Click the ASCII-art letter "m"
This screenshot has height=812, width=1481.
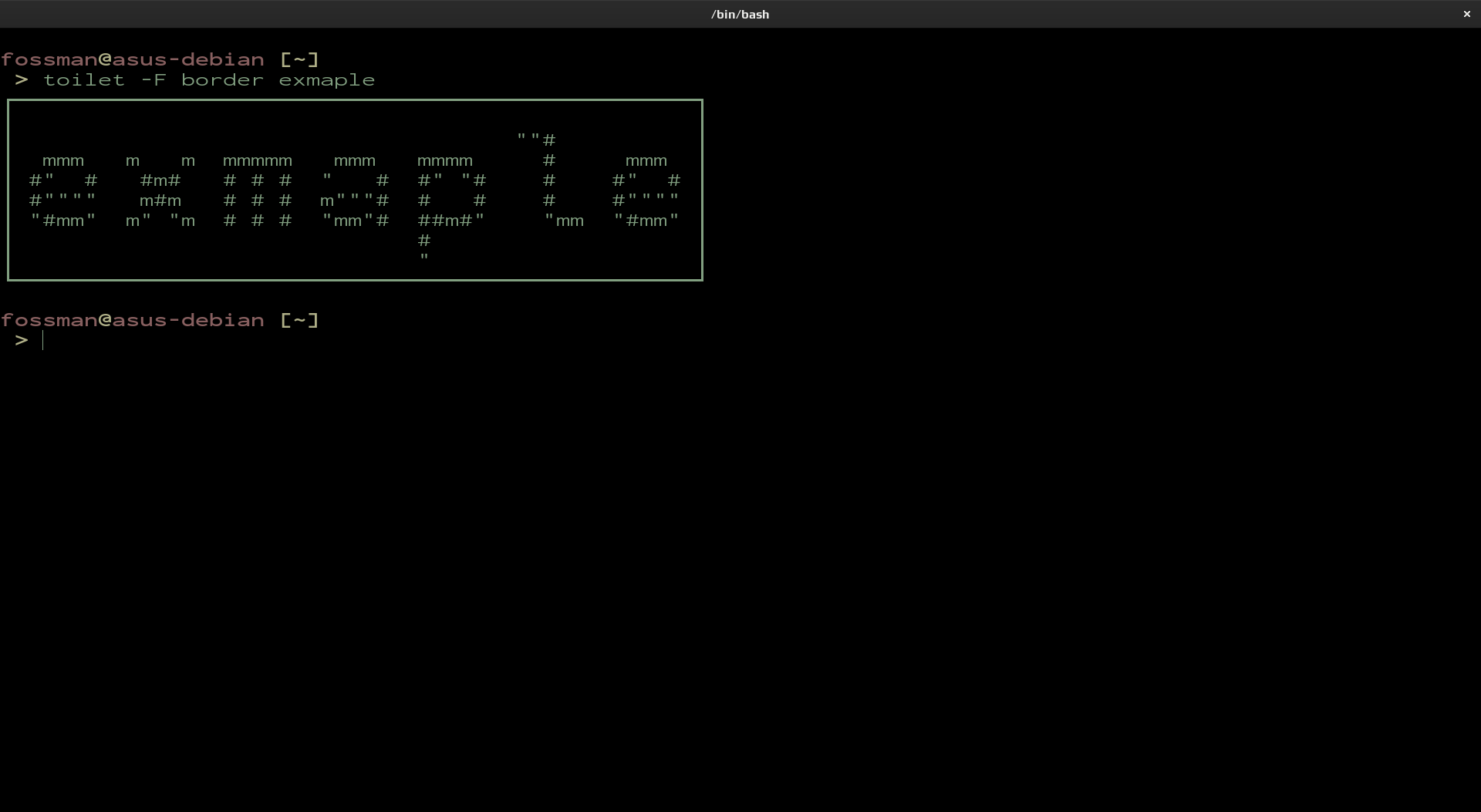[258, 190]
